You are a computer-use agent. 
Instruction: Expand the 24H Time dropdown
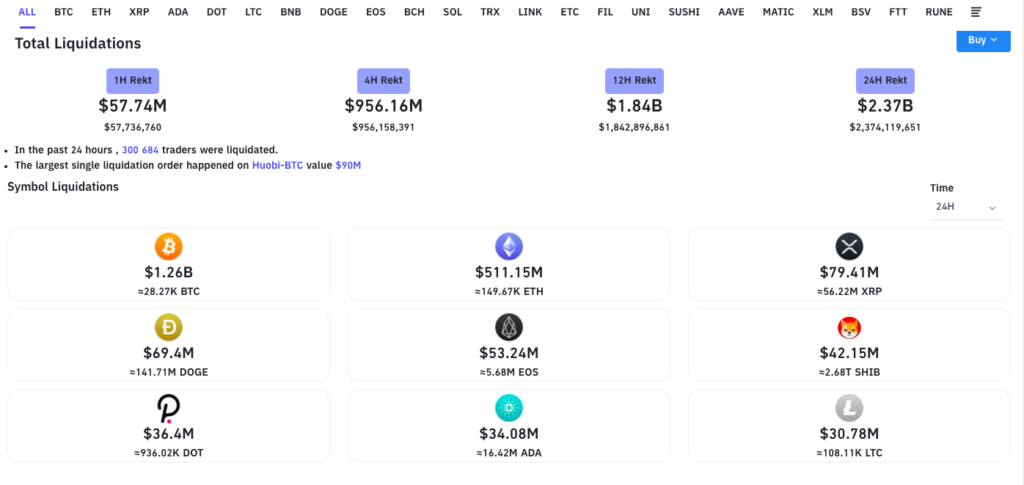coord(965,207)
